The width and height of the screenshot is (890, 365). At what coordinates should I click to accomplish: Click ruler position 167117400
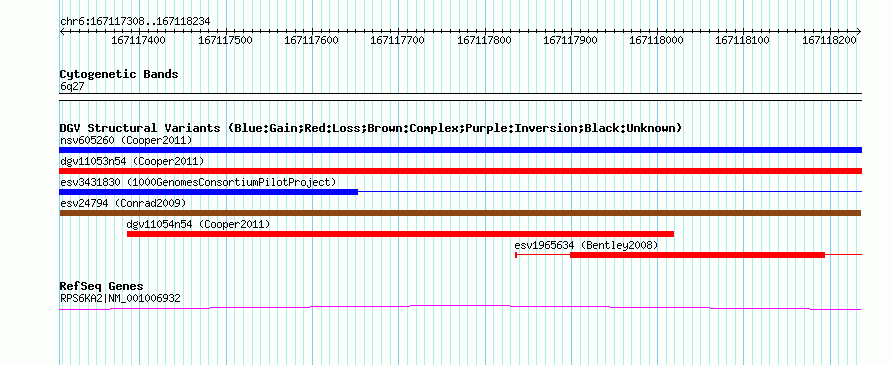point(138,40)
